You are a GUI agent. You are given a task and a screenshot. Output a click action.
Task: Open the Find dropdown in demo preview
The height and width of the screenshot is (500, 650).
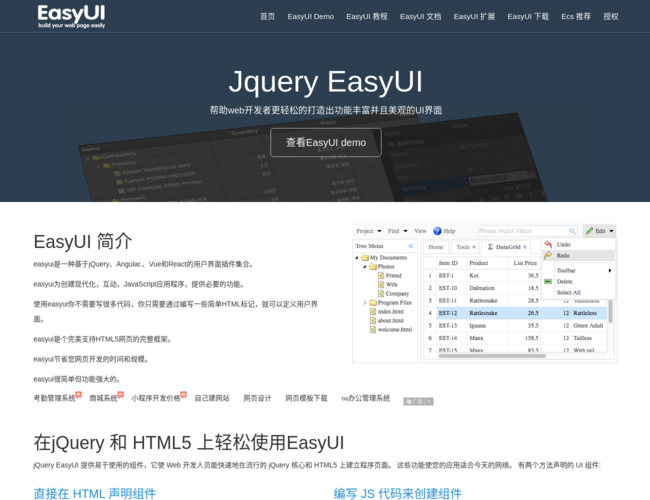tap(398, 231)
